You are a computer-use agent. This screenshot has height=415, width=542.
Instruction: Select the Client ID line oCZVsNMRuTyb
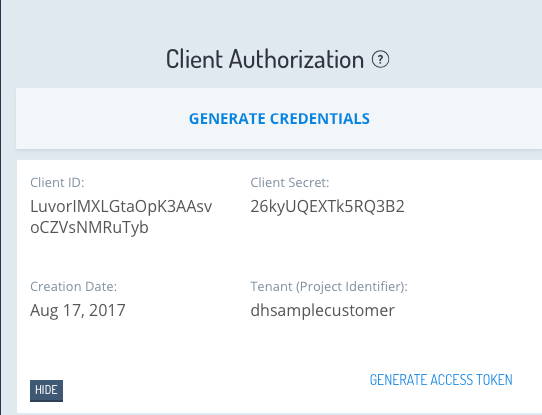[89, 227]
